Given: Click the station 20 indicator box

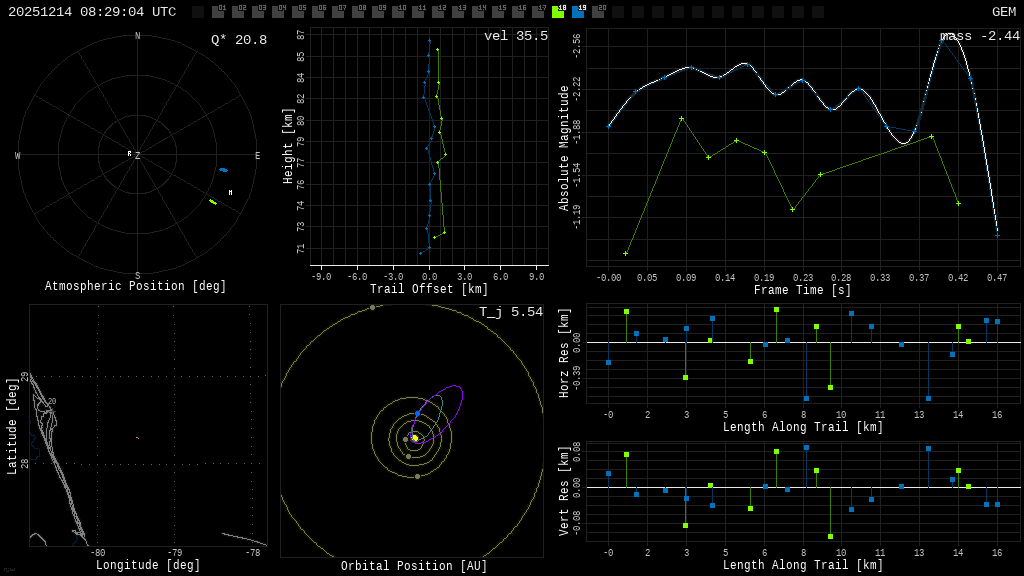Looking at the screenshot, I should (598, 12).
